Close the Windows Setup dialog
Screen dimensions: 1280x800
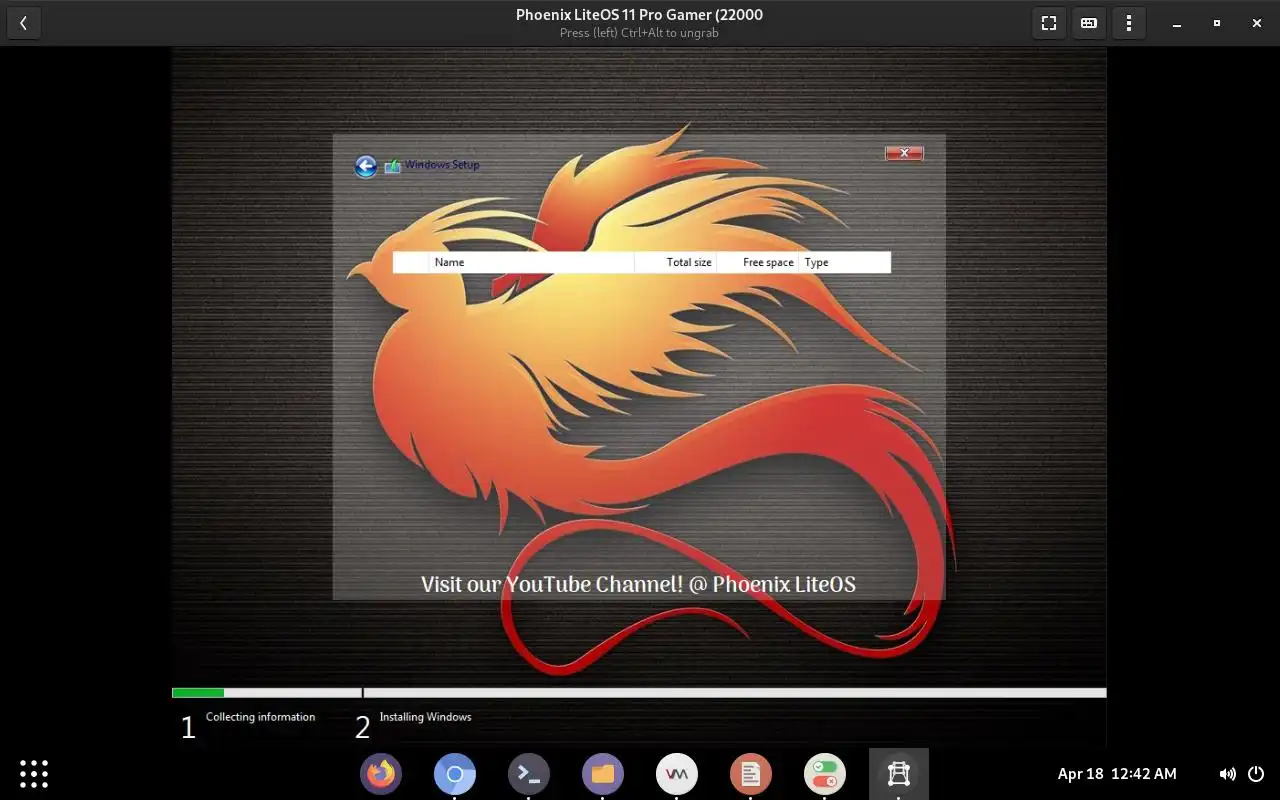tap(904, 153)
